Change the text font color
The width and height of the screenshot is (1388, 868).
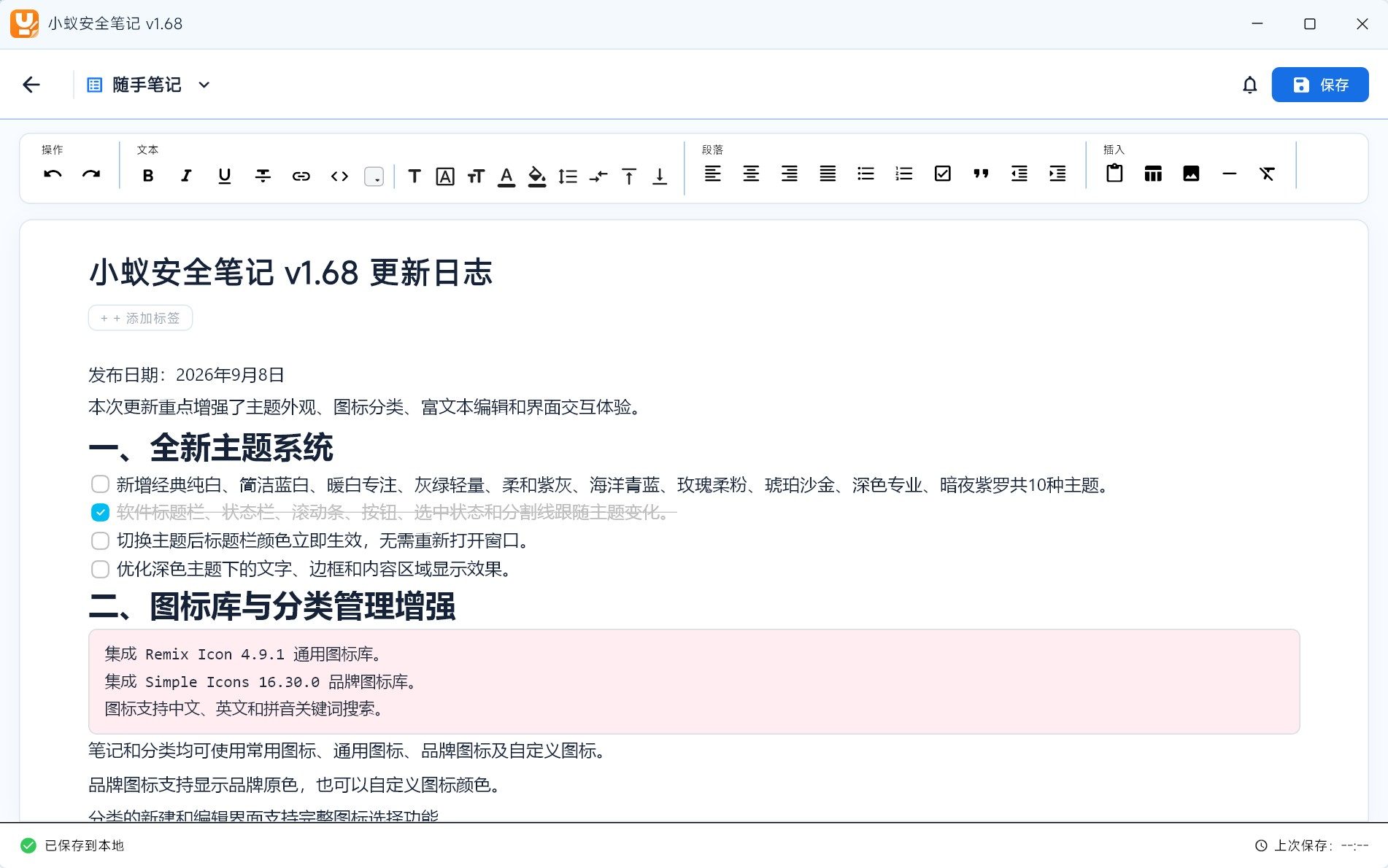pos(506,175)
